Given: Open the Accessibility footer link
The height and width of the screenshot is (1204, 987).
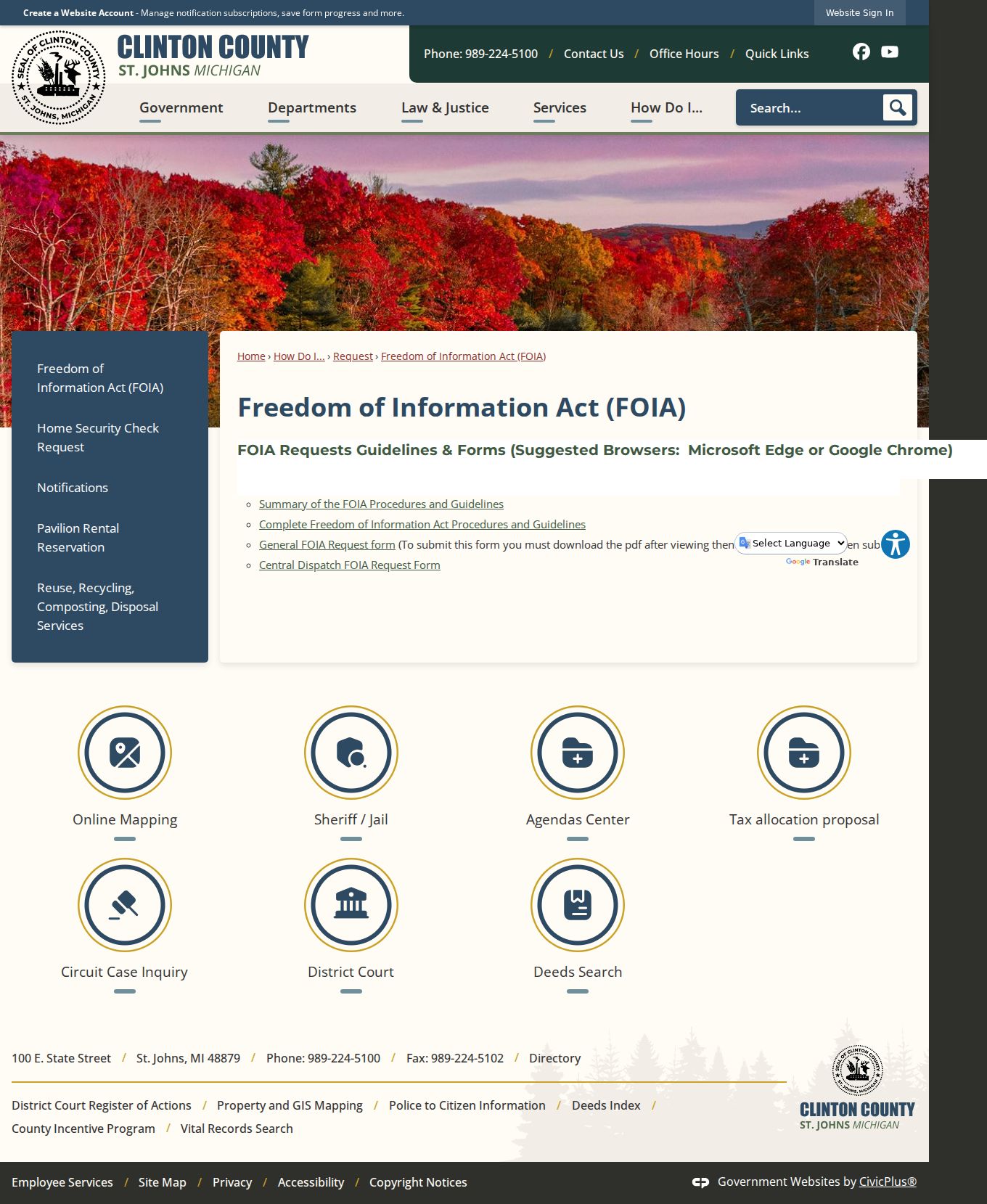Looking at the screenshot, I should pyautogui.click(x=311, y=1182).
